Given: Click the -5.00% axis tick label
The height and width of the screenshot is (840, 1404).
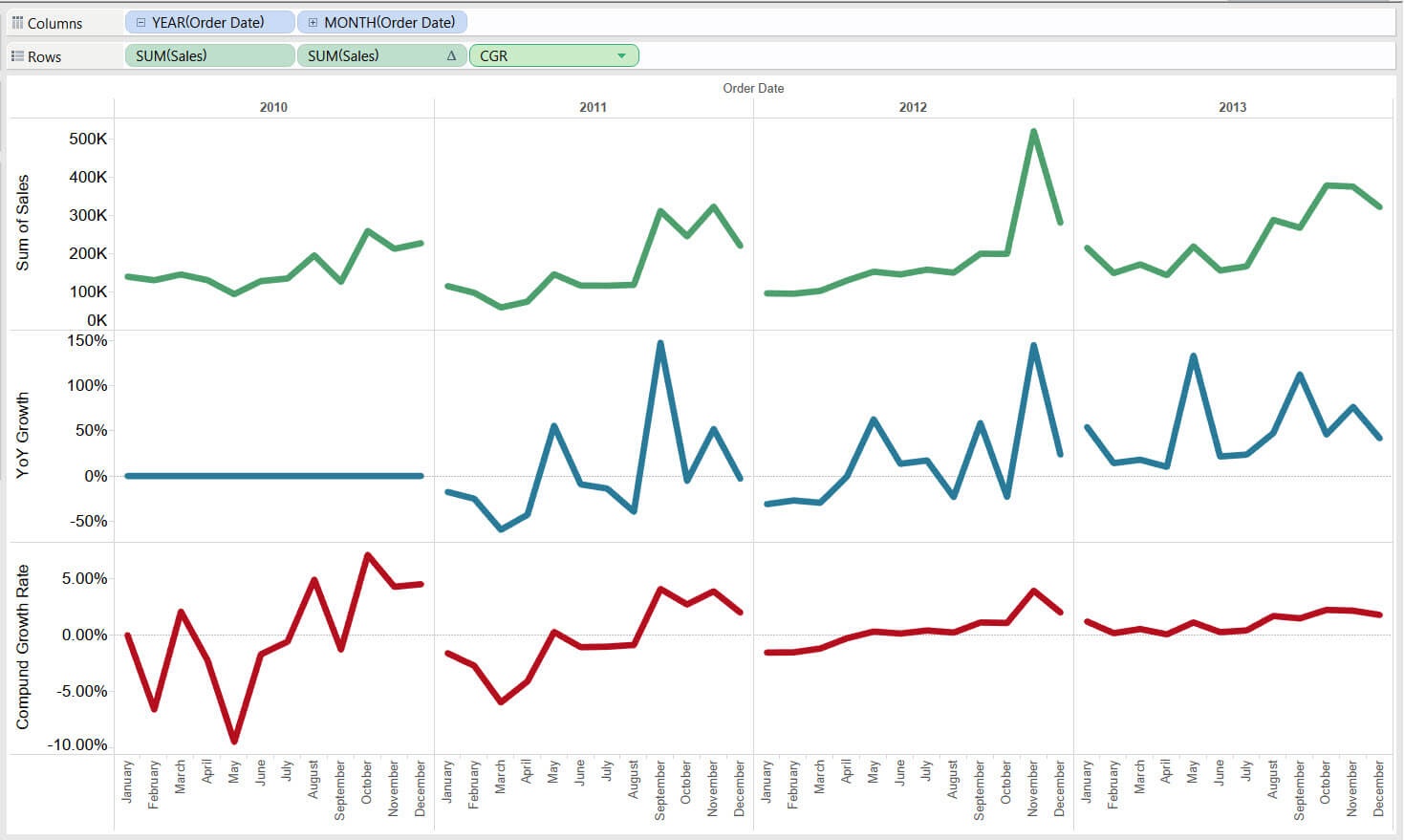Looking at the screenshot, I should pyautogui.click(x=81, y=691).
